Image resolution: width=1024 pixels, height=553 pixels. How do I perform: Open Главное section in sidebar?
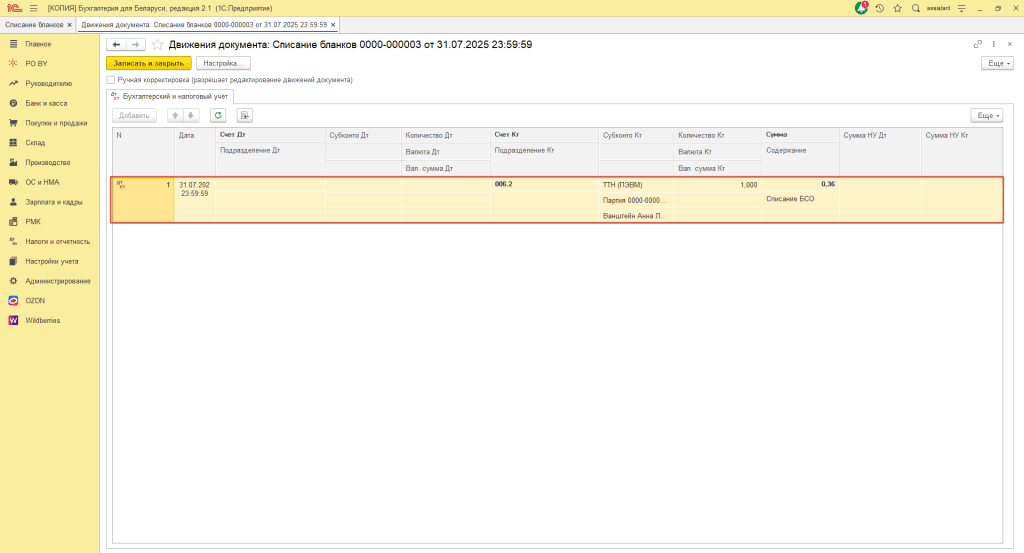38,44
